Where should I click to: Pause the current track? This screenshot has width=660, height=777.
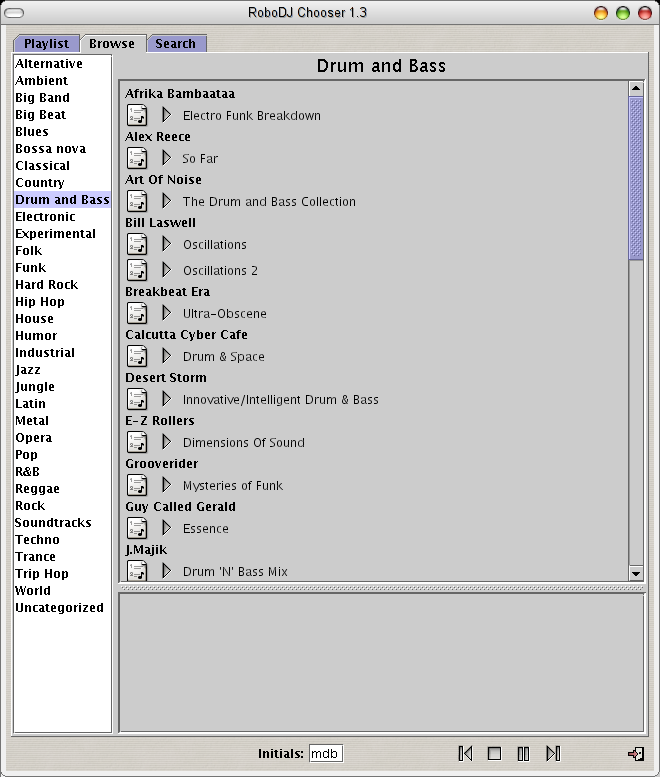[523, 753]
